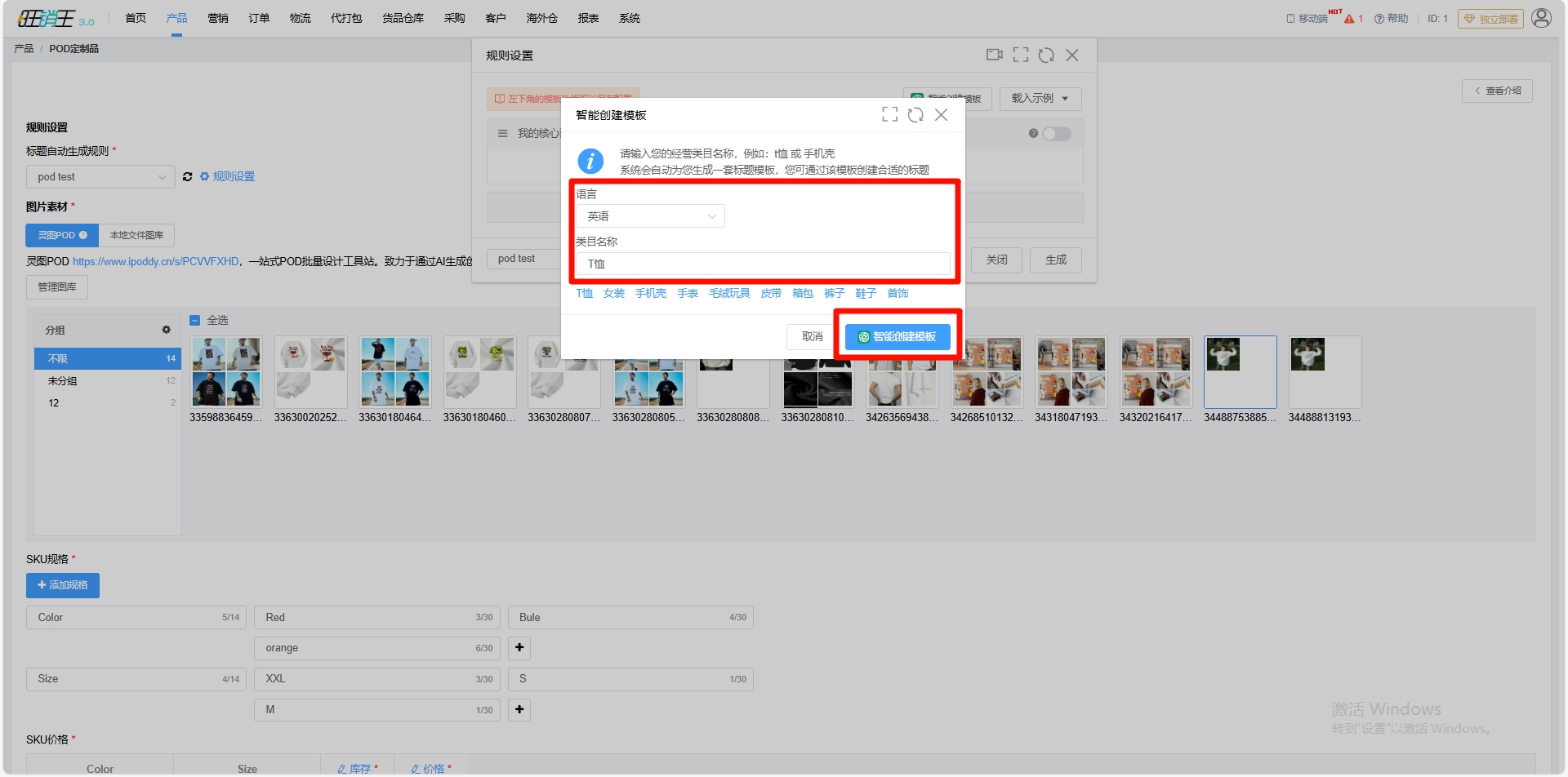The width and height of the screenshot is (1568, 777).
Task: Select the 手机壳 category suggestion link
Action: point(650,294)
